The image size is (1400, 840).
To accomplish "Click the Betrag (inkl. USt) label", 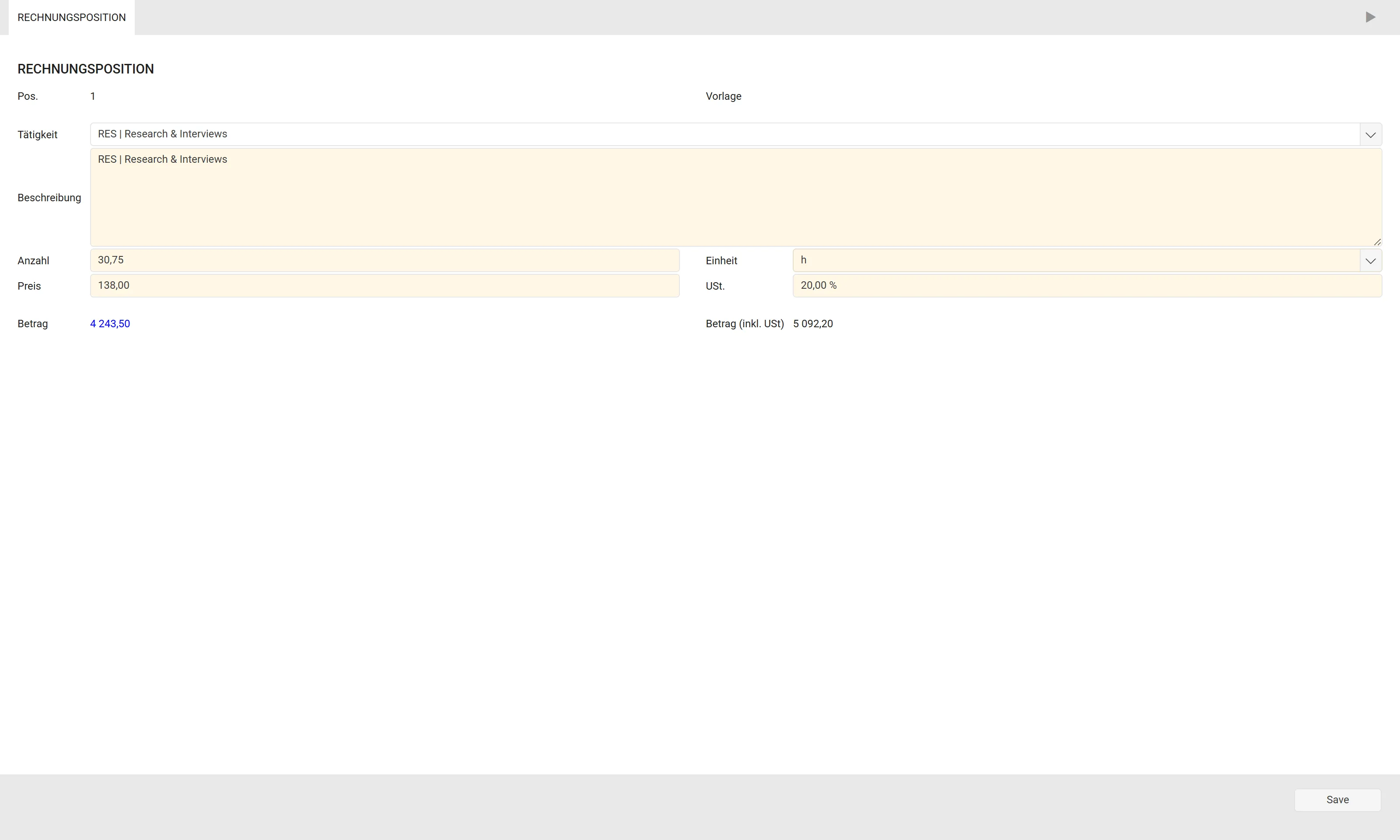I will pyautogui.click(x=745, y=324).
